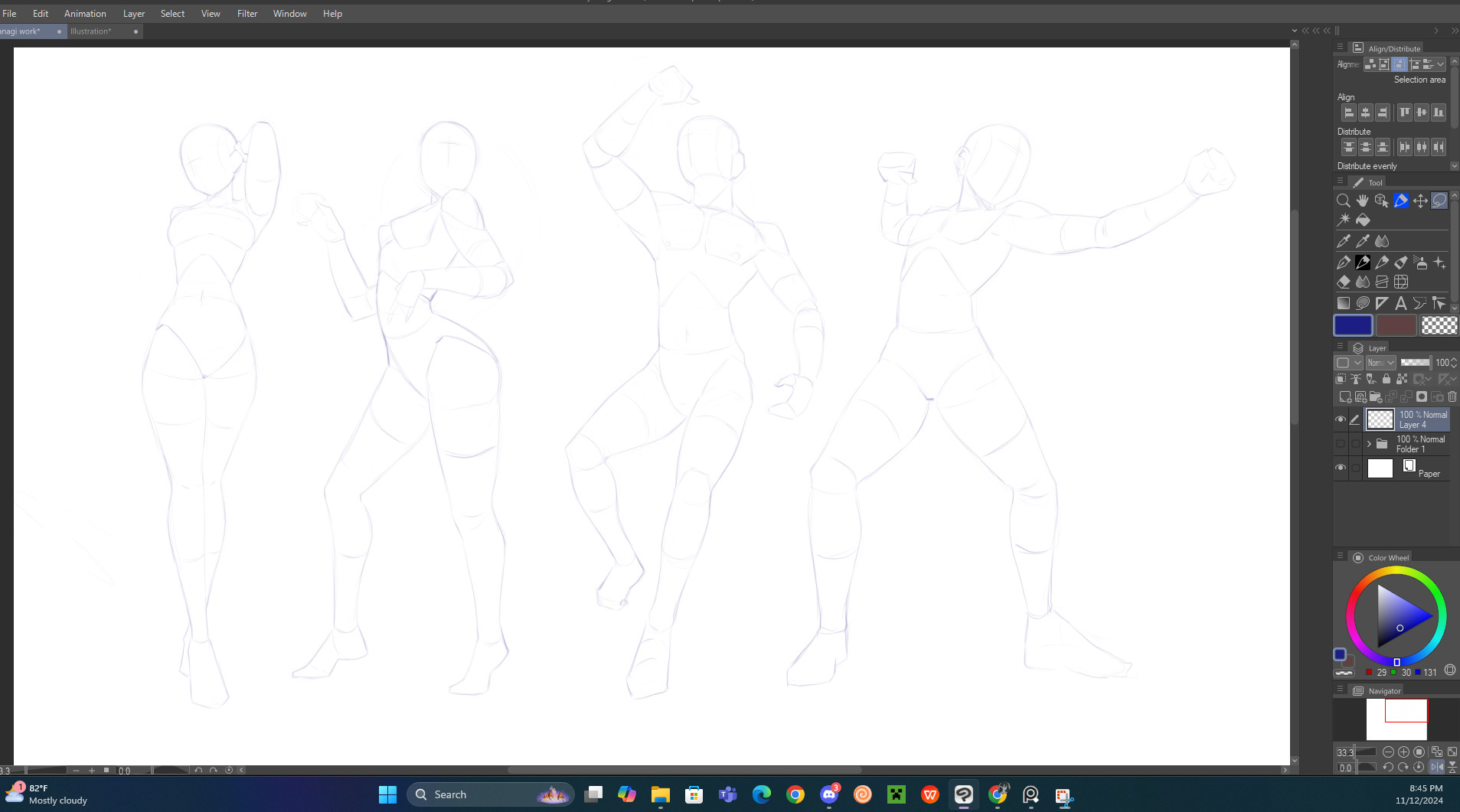Toggle Lock transparent pixels icon
Viewport: 1460px width, 812px height.
(1401, 379)
